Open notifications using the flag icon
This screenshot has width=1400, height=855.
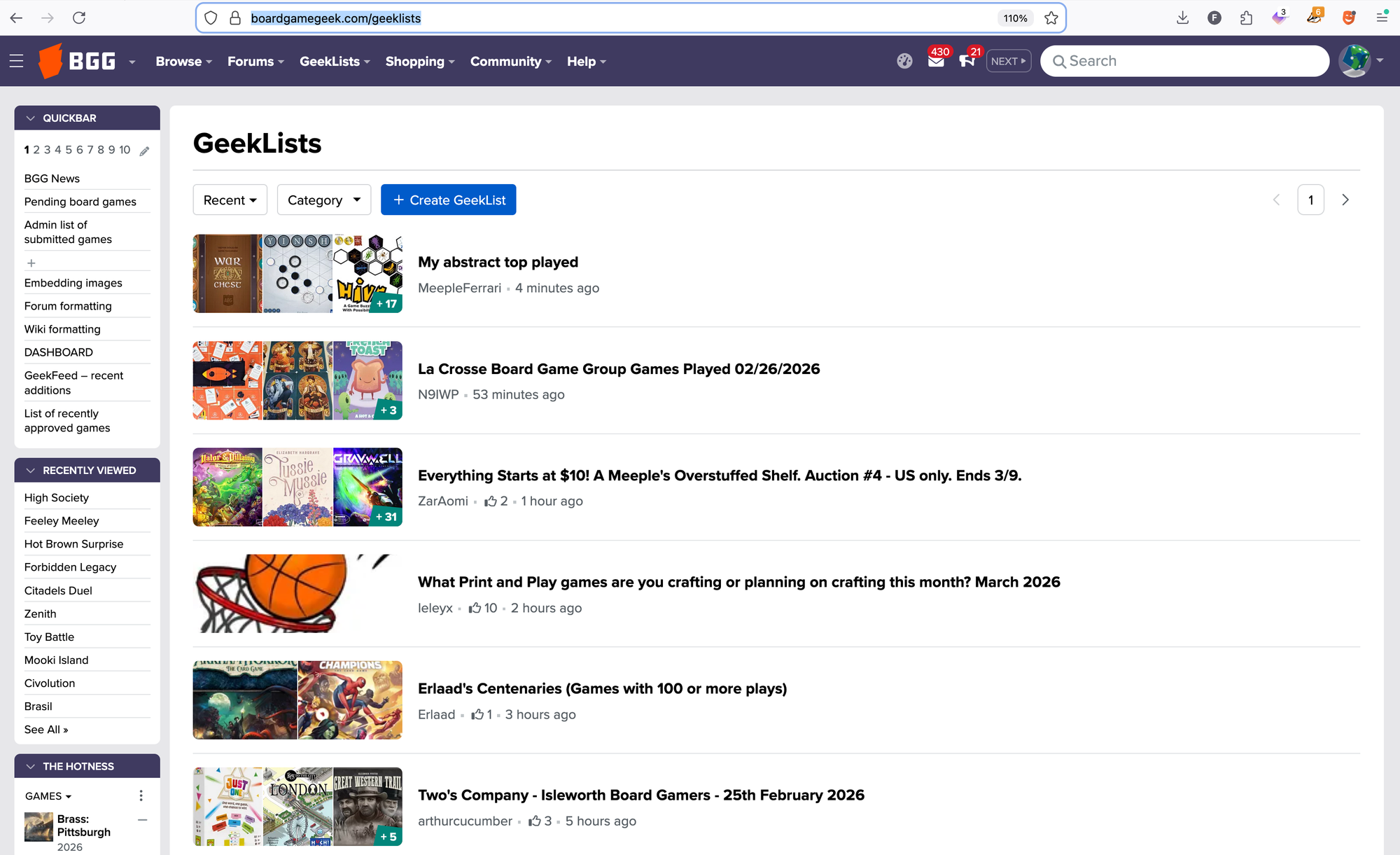click(x=968, y=62)
